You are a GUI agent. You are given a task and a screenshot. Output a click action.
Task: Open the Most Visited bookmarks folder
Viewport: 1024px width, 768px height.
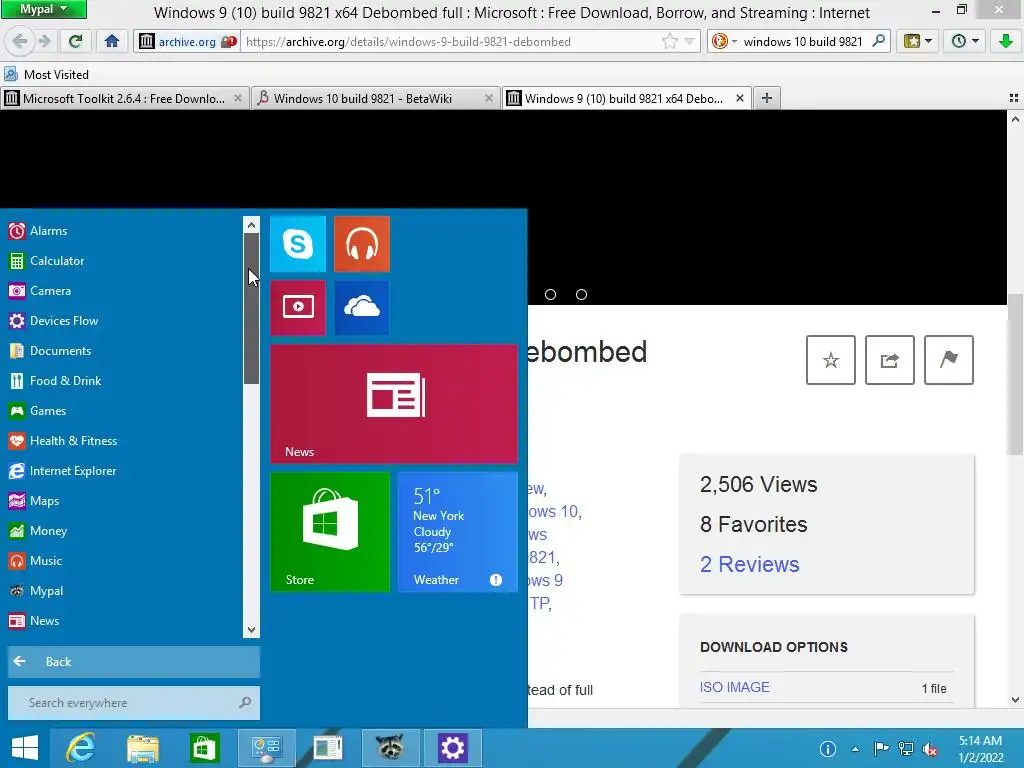tap(46, 74)
